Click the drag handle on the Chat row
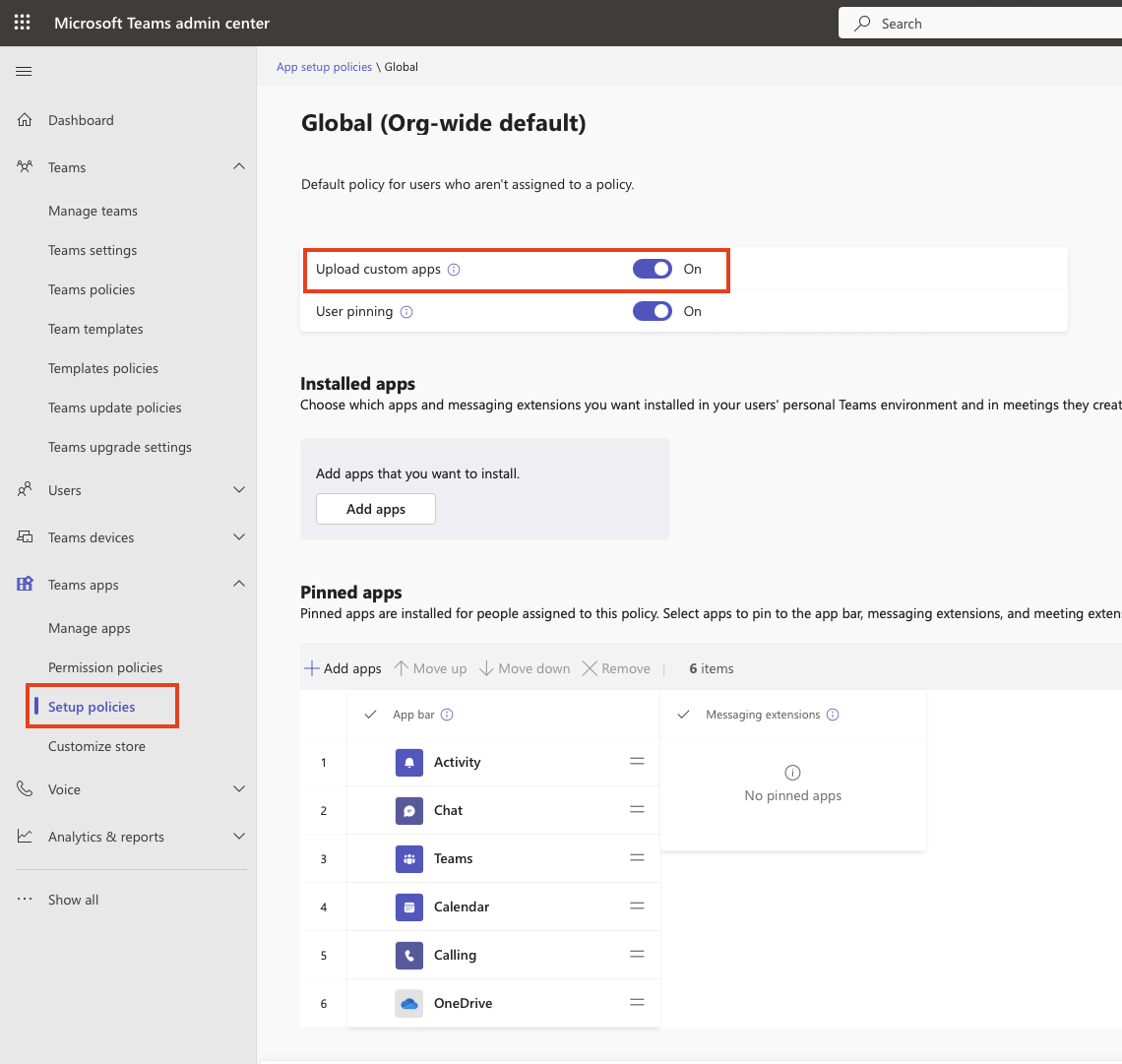Screen dimensions: 1122x1064 (x=637, y=809)
